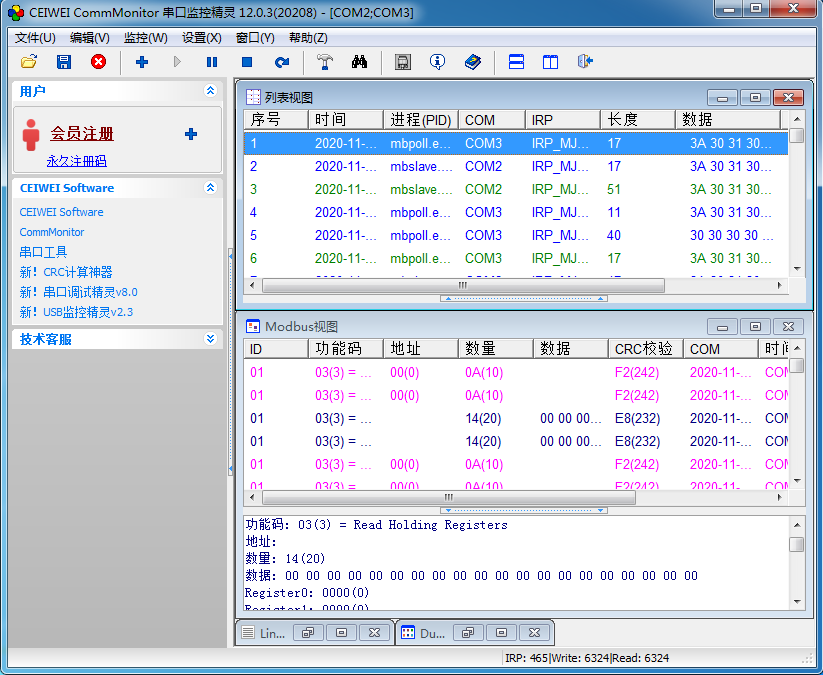Open the info bubble toolbar icon

437,62
